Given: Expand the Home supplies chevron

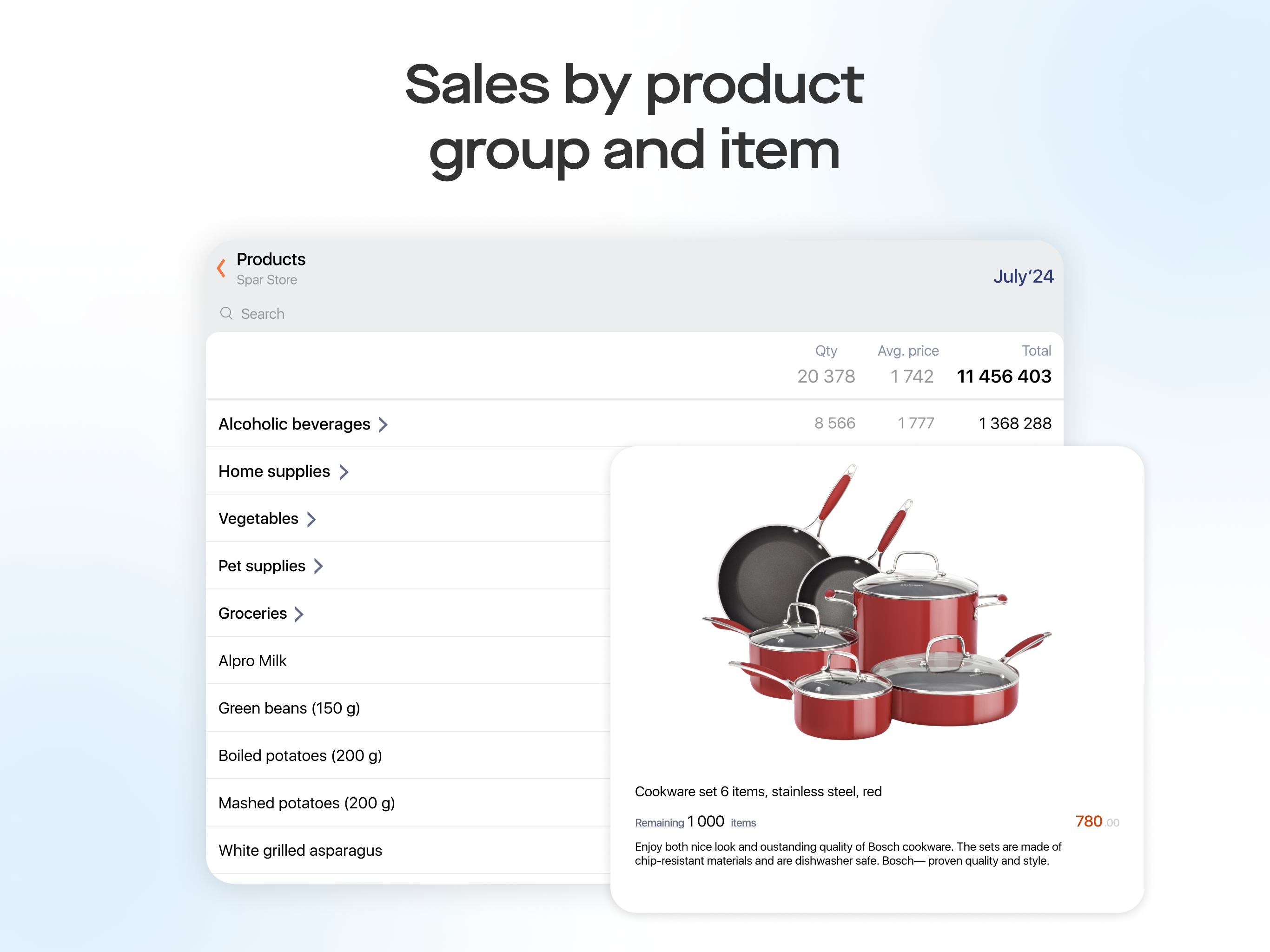Looking at the screenshot, I should (344, 472).
